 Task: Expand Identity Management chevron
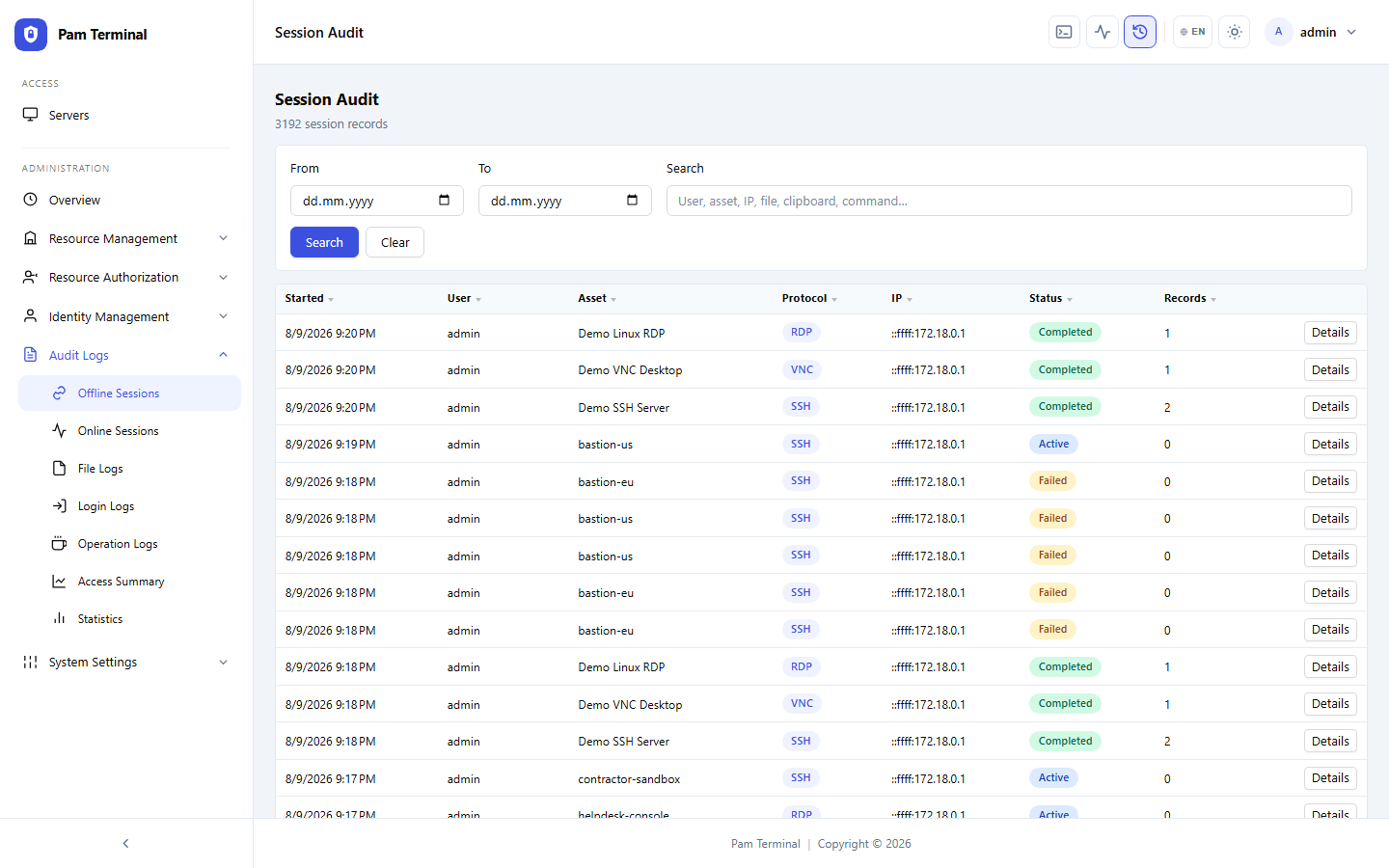click(223, 316)
